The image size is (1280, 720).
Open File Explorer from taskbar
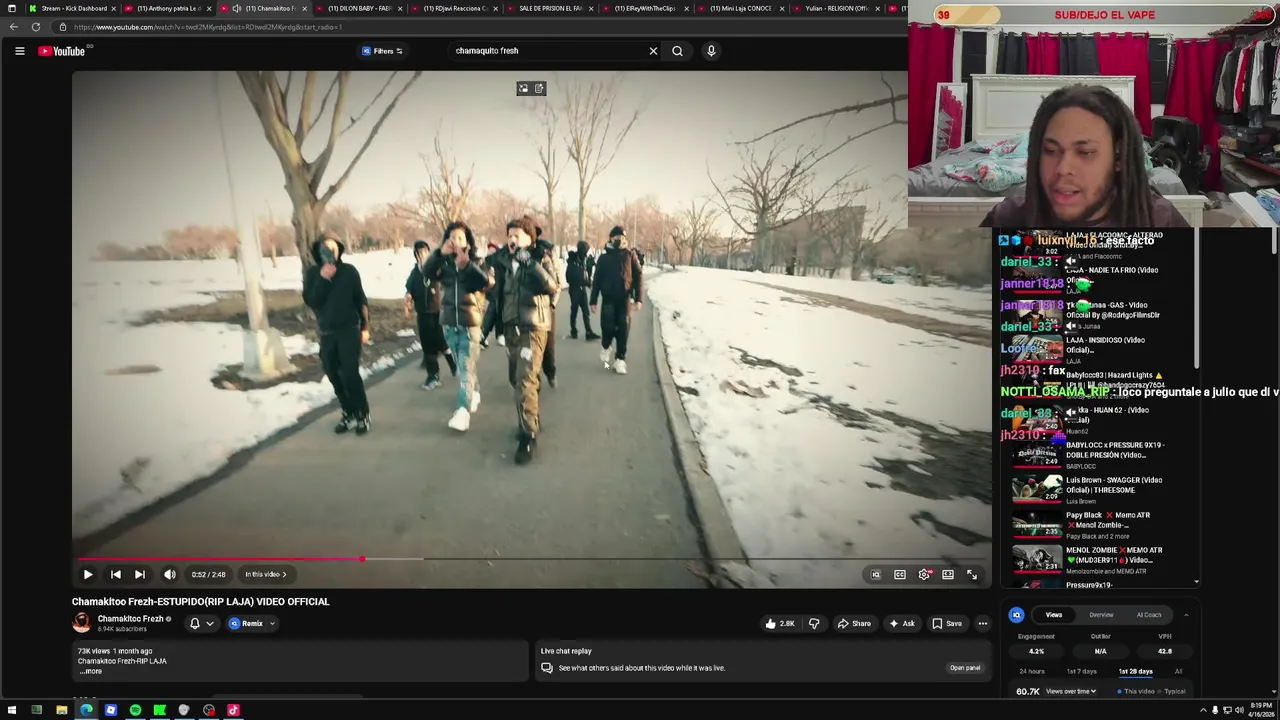pyautogui.click(x=61, y=711)
